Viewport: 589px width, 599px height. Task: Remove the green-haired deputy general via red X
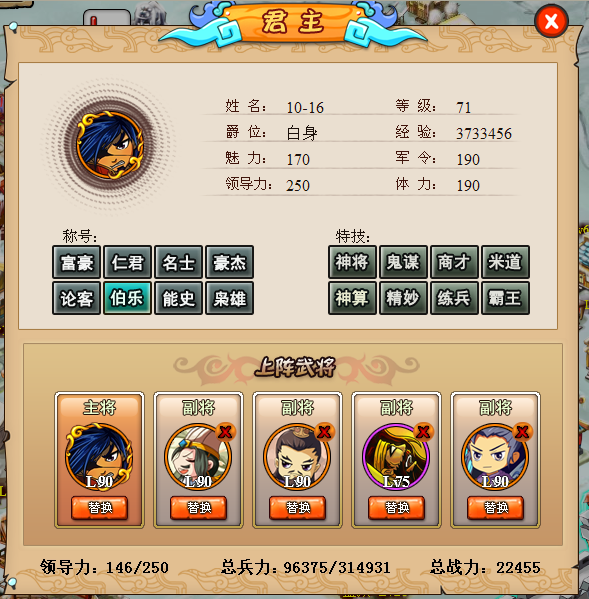(x=225, y=432)
